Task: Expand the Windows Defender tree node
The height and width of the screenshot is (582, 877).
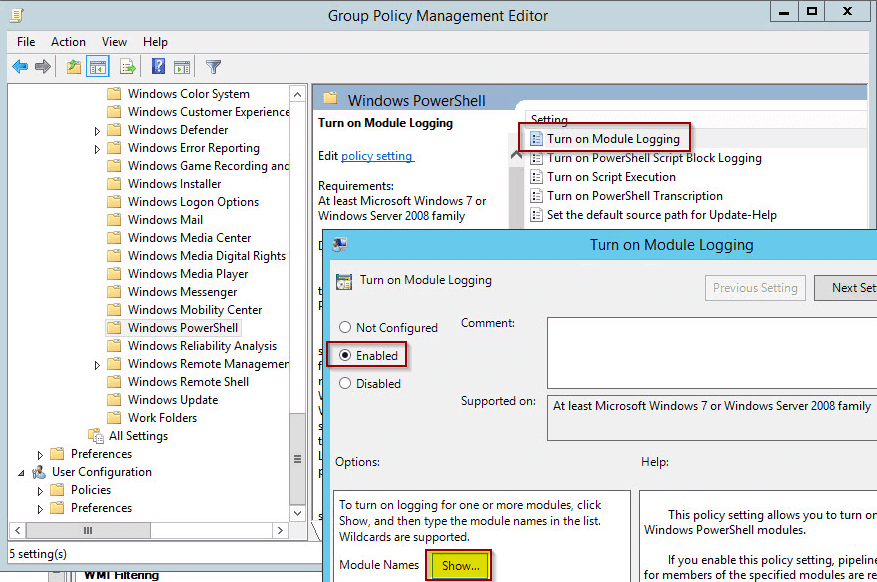Action: [x=97, y=131]
